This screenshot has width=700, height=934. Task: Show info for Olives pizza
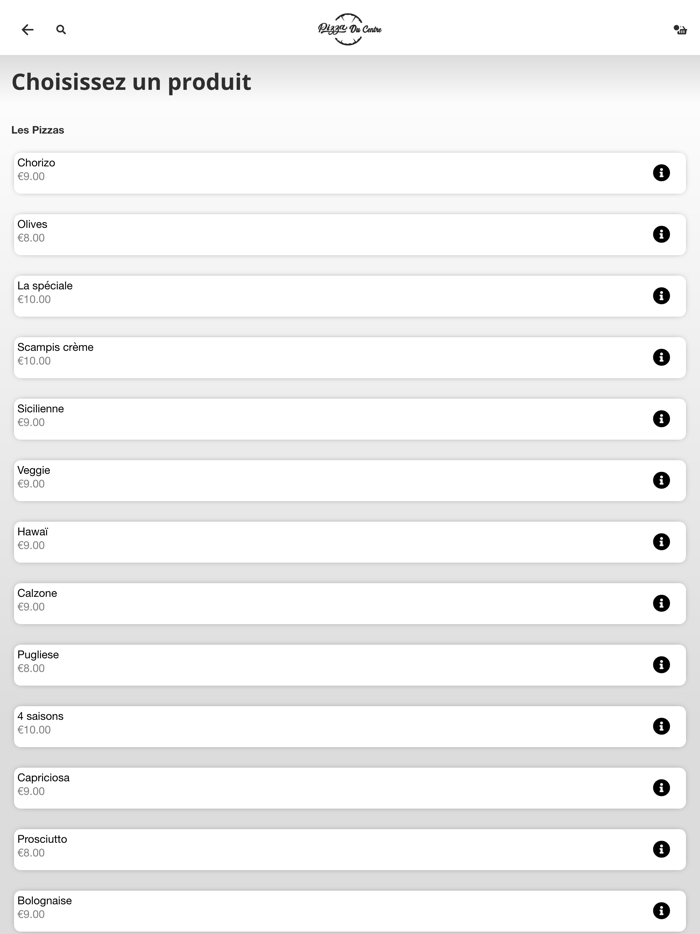(x=661, y=234)
